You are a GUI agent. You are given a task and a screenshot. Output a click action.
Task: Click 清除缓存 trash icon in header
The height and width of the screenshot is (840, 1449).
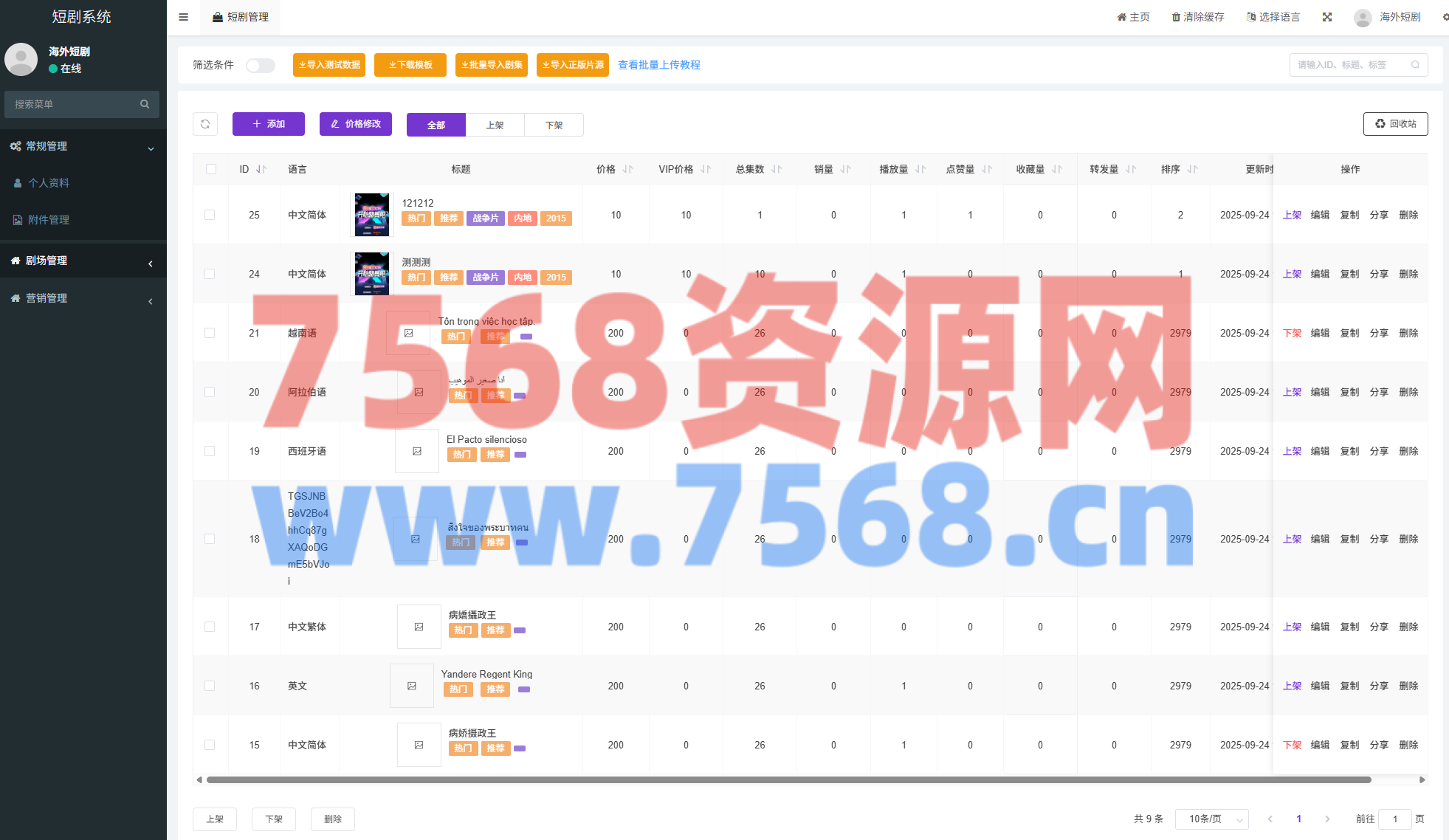point(1176,17)
